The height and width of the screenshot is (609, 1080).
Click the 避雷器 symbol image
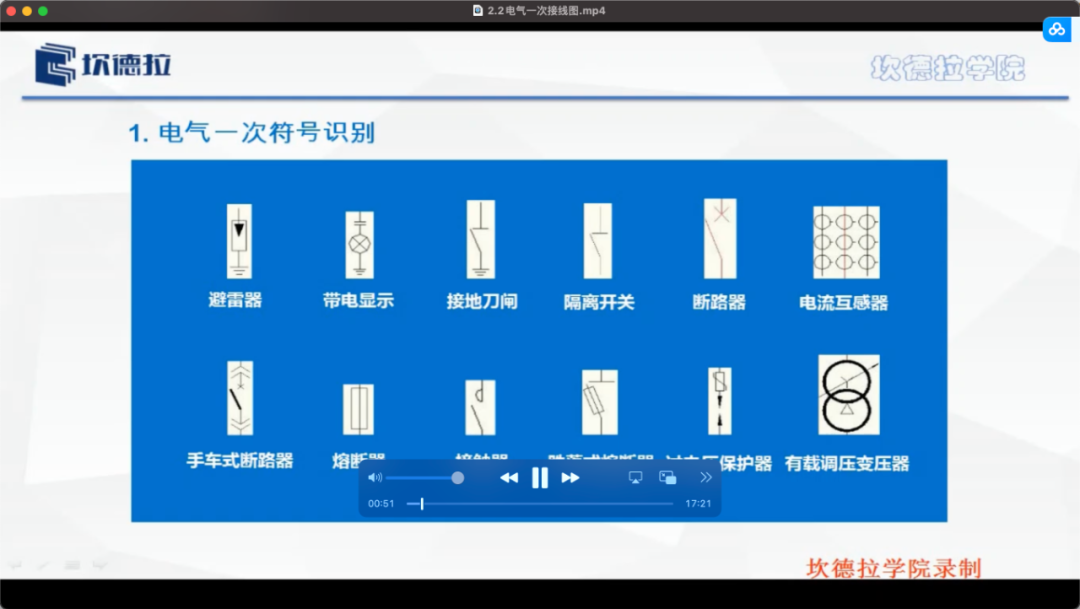(x=239, y=241)
